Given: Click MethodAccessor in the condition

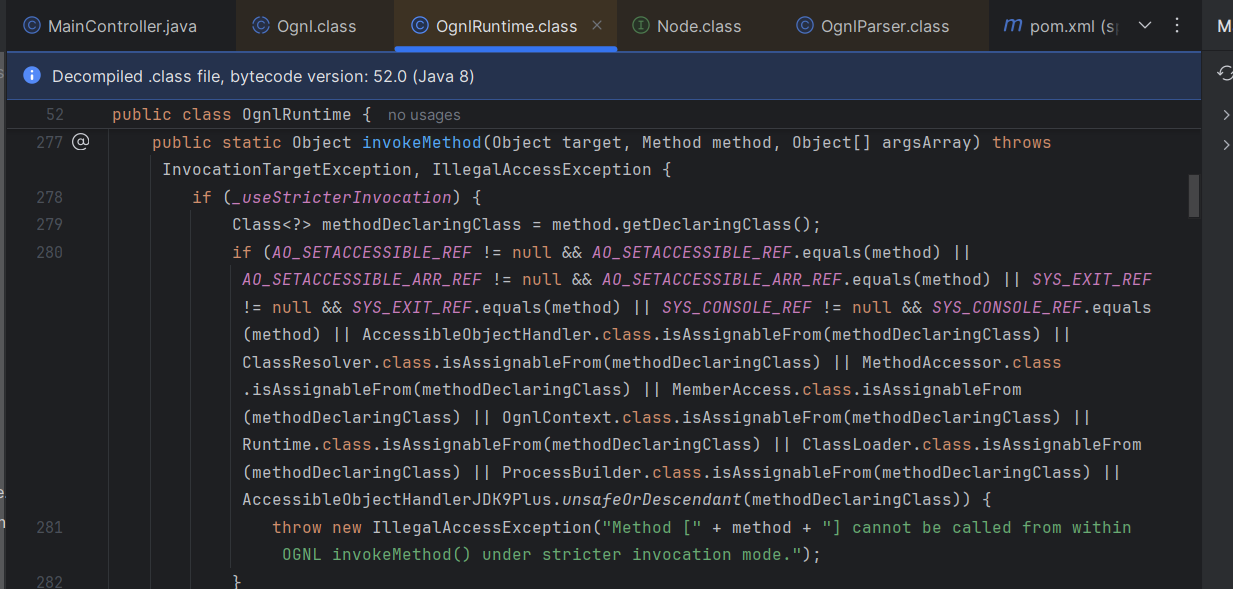Looking at the screenshot, I should point(932,361).
